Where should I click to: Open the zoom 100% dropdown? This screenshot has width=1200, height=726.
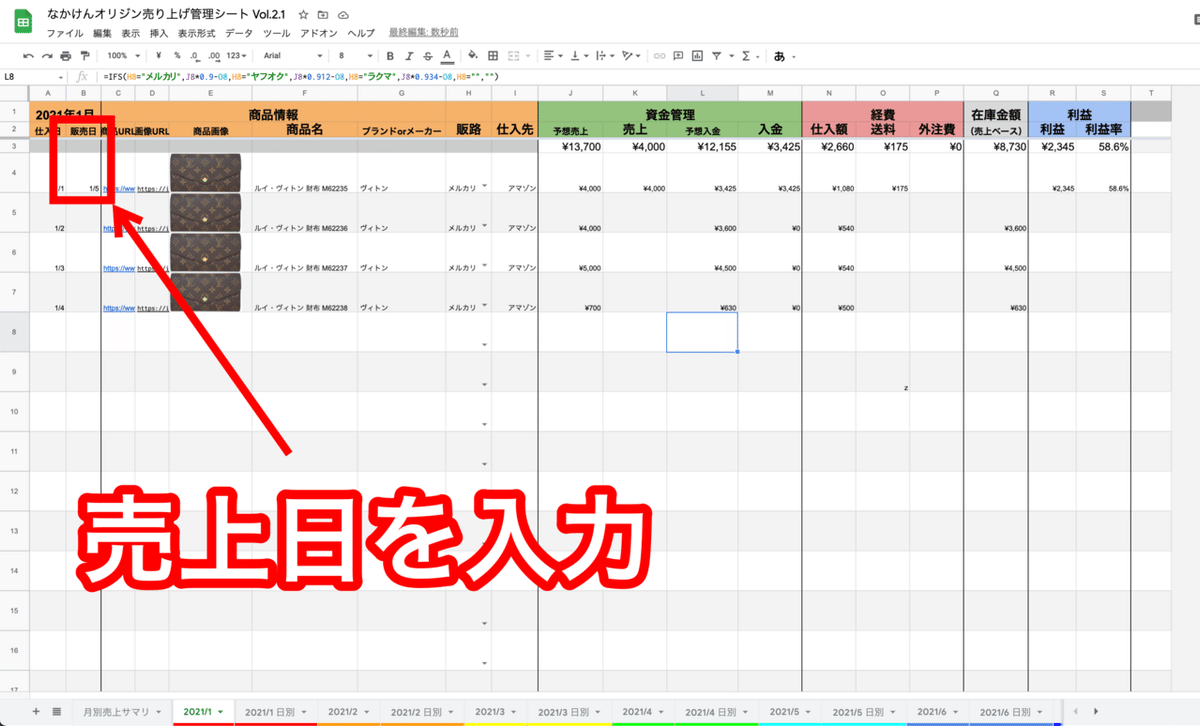pyautogui.click(x=123, y=56)
